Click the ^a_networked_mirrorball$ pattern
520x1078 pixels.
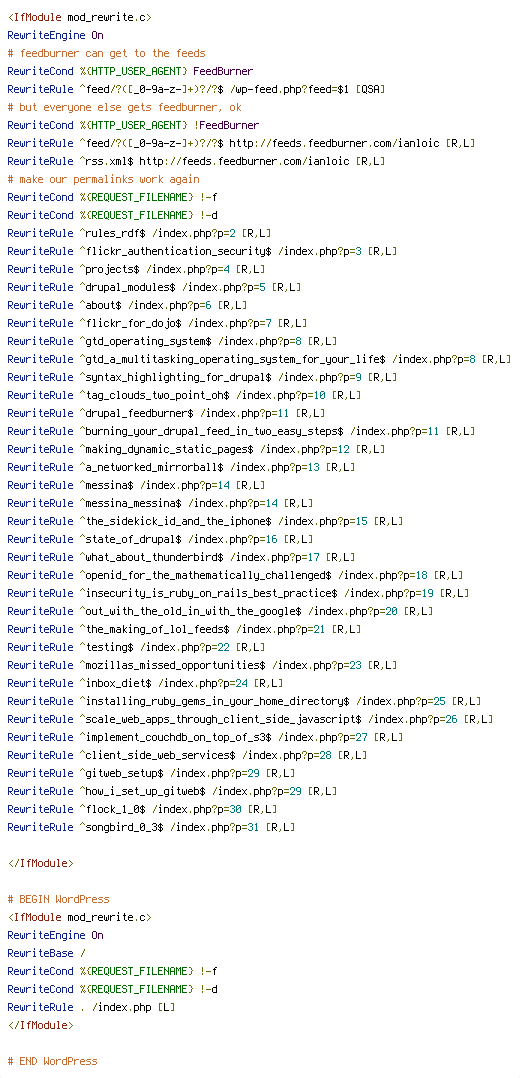click(151, 467)
